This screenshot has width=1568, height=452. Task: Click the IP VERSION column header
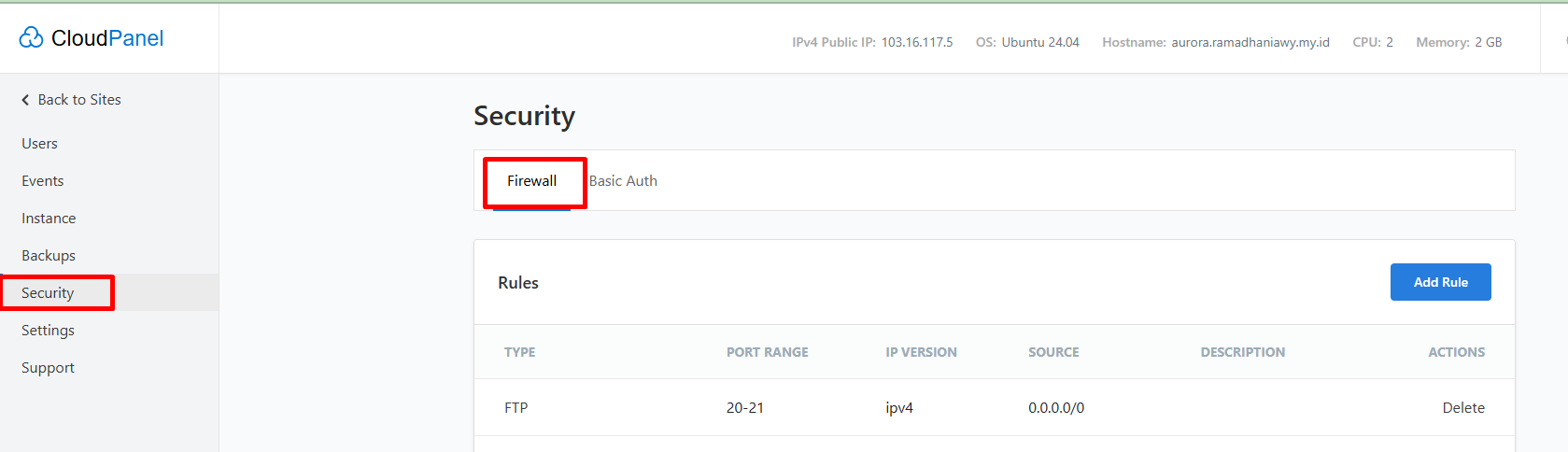click(921, 352)
